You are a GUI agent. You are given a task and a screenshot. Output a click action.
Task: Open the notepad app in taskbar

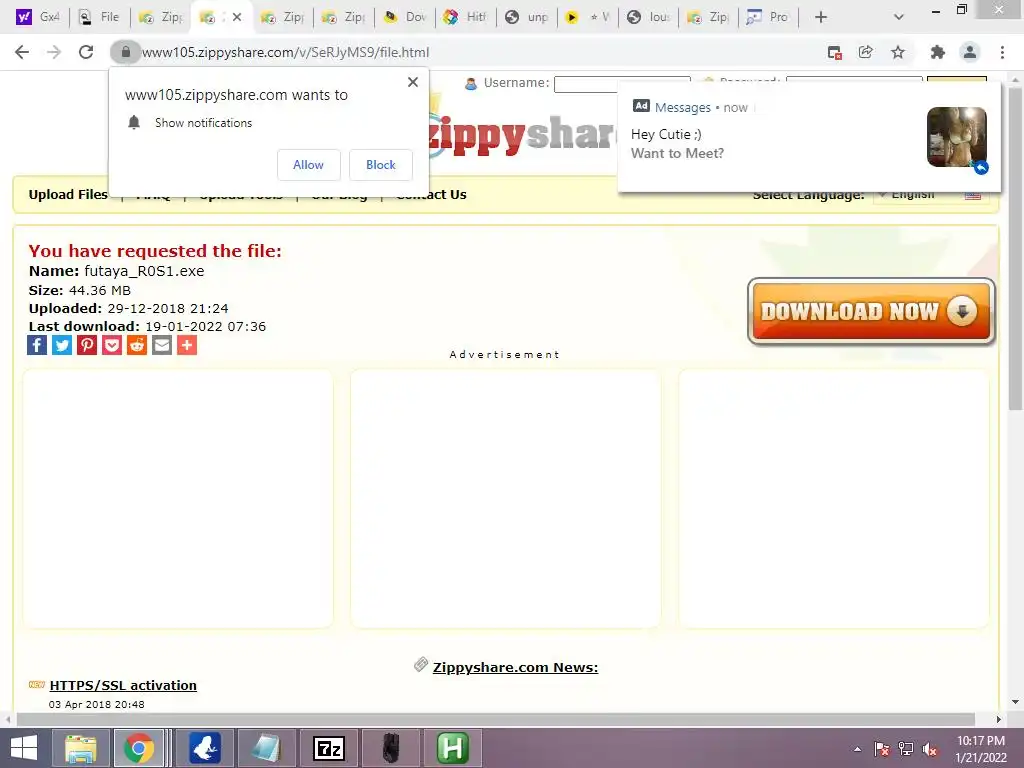pyautogui.click(x=266, y=748)
